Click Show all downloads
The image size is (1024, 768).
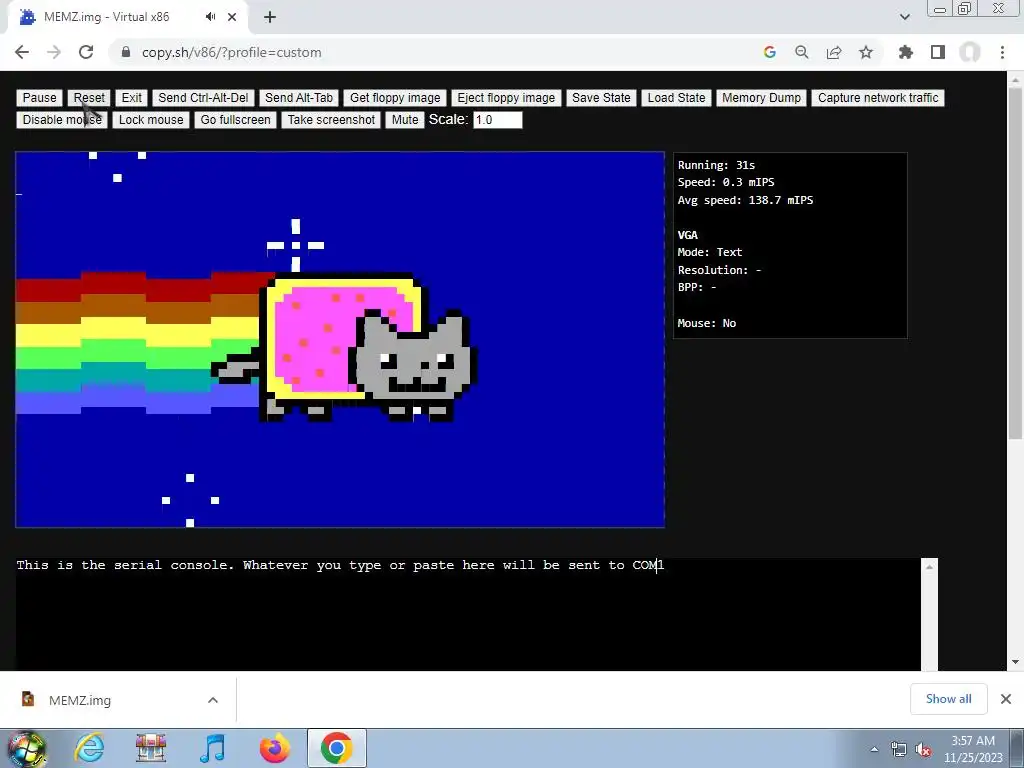pos(948,699)
